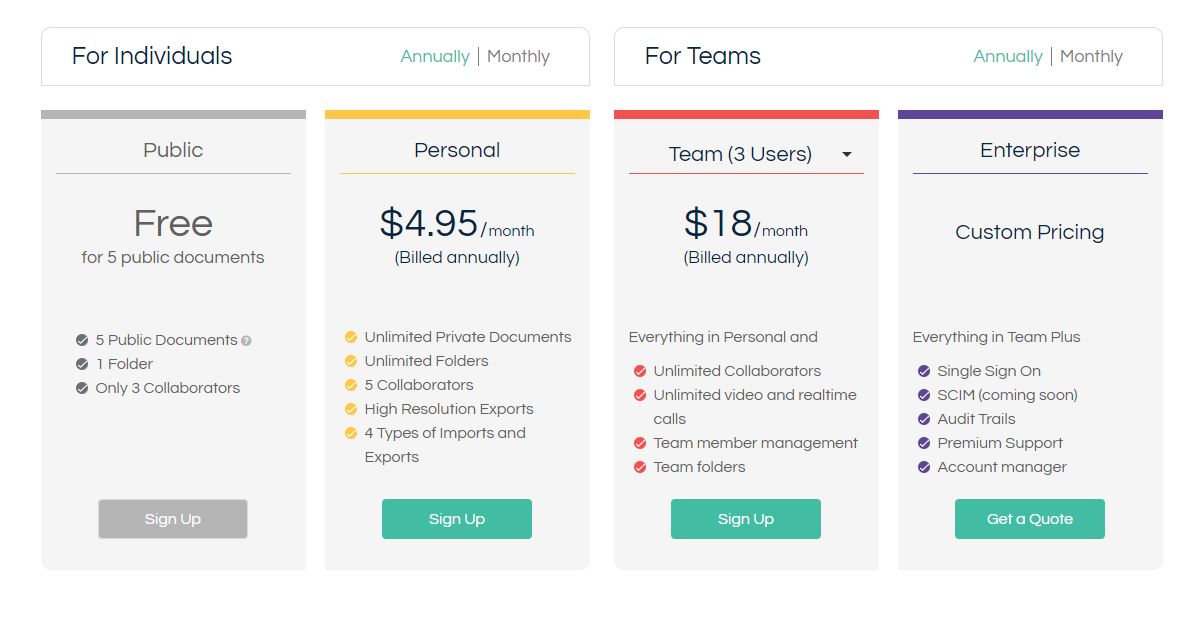This screenshot has width=1201, height=622.
Task: Open the Team (3 Users) dropdown arrow
Action: [847, 155]
